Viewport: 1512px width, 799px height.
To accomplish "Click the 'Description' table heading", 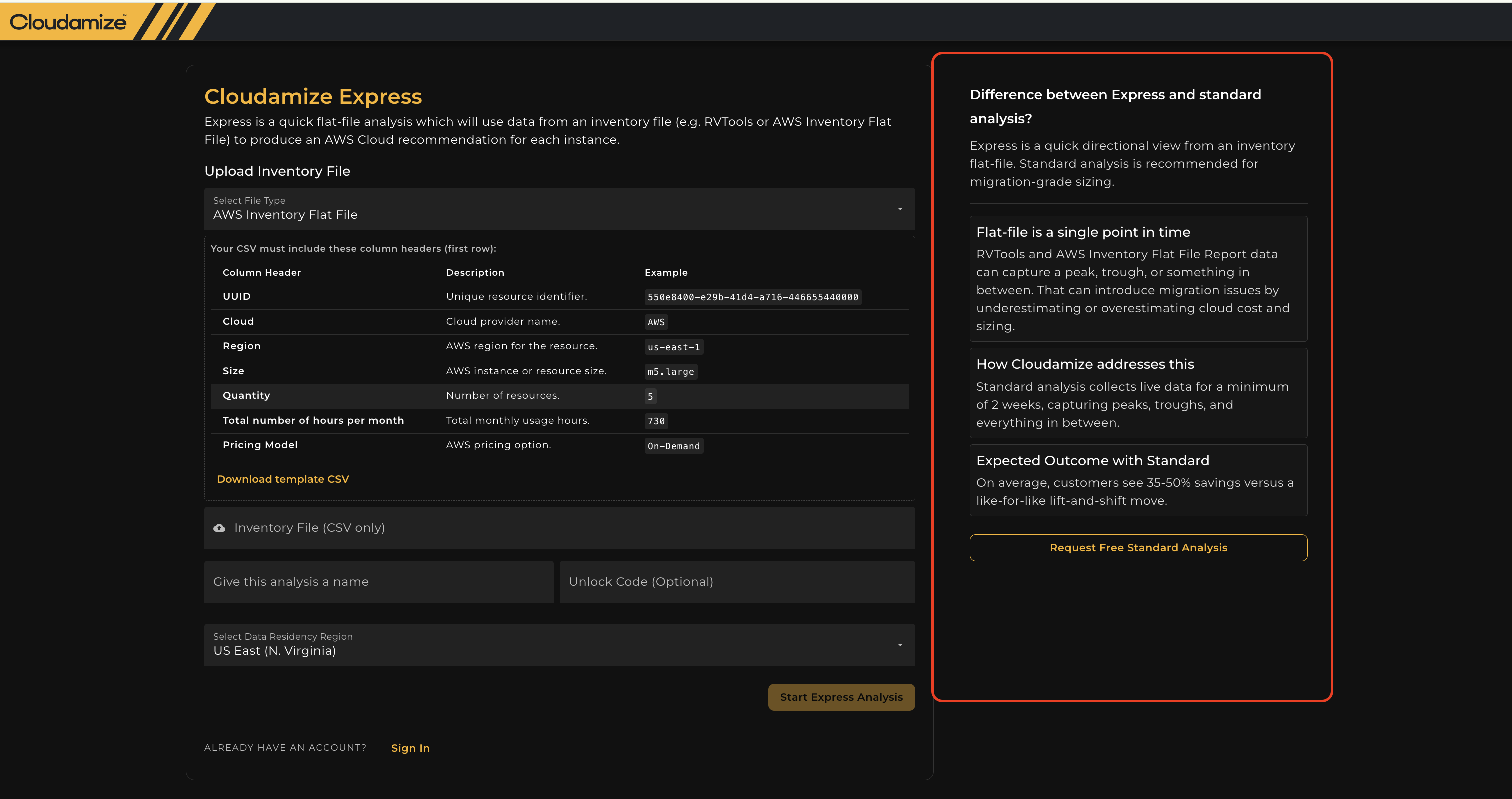I will pos(475,273).
